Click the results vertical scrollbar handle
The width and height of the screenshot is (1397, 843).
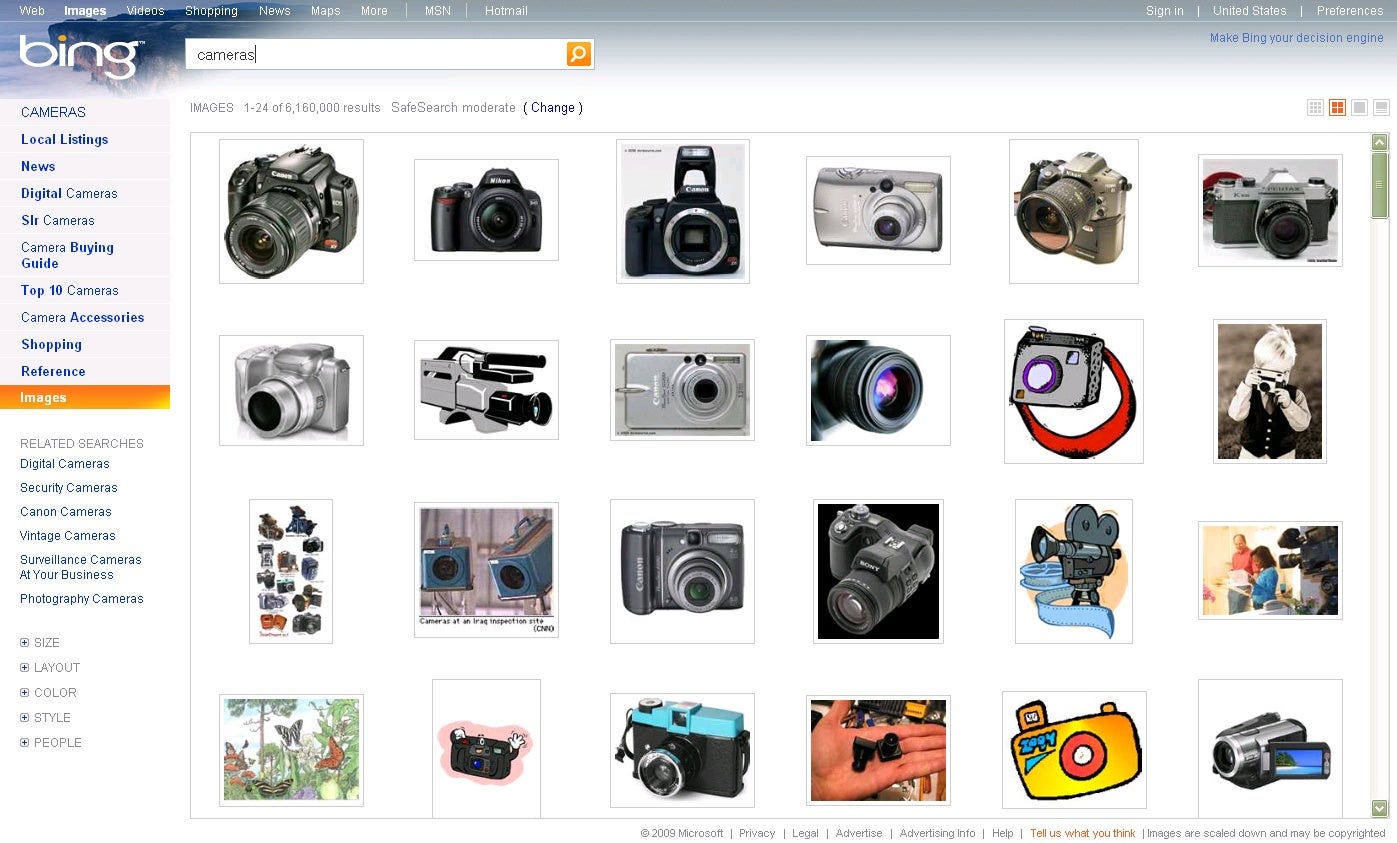point(1380,185)
